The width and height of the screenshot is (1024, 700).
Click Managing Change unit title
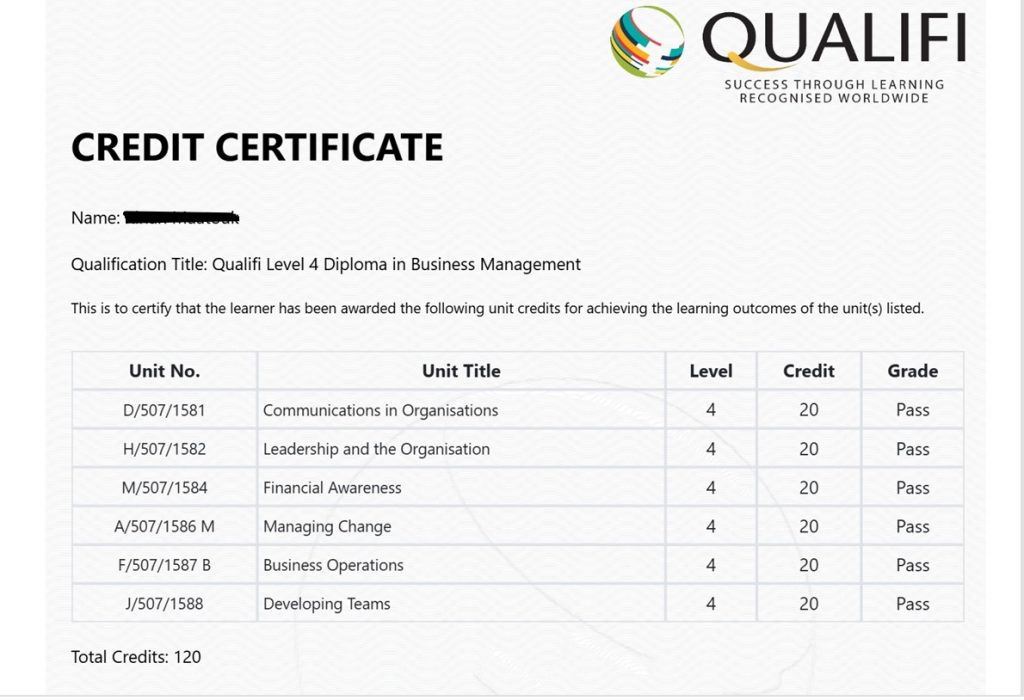(327, 527)
